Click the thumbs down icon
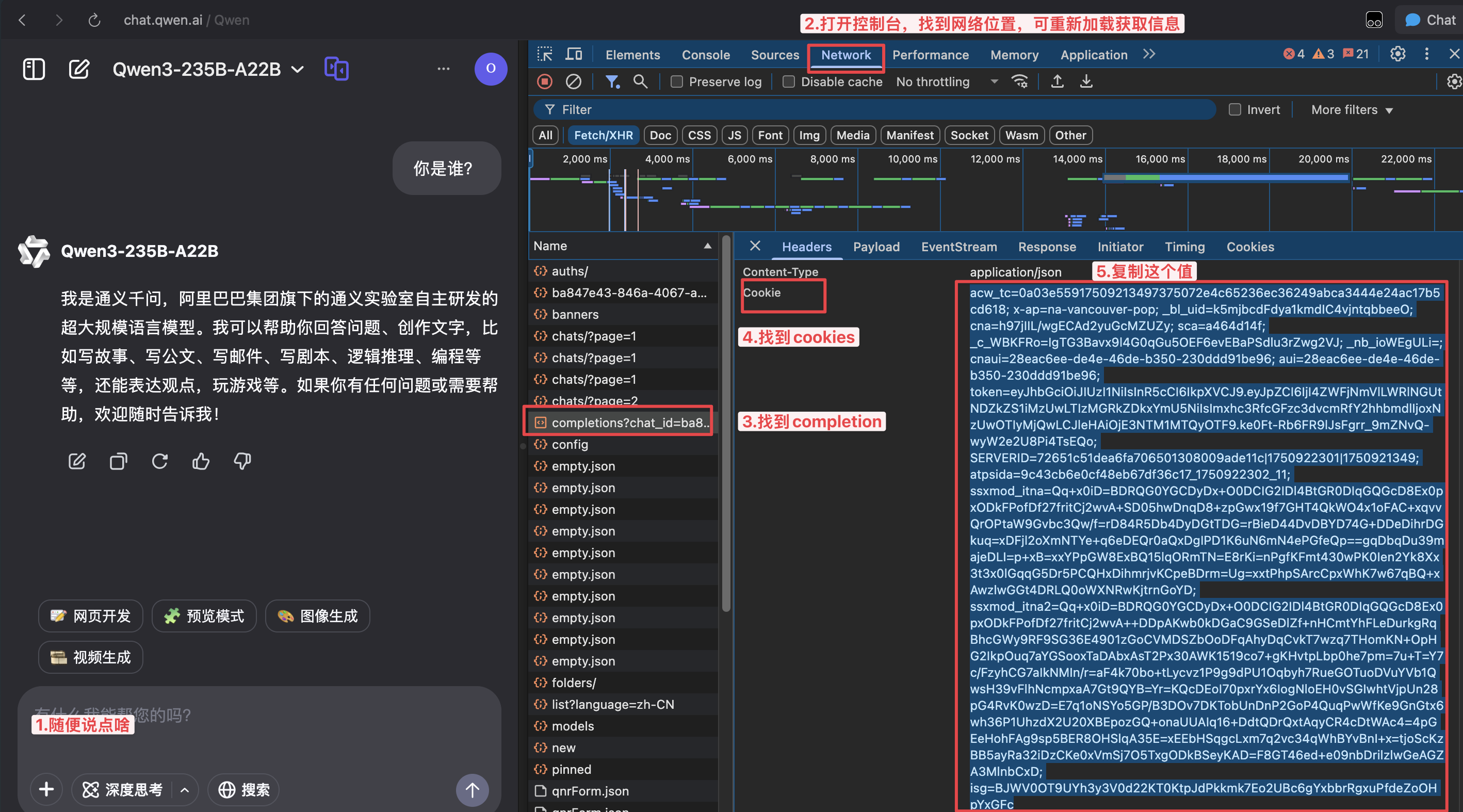This screenshot has height=812, width=1463. click(242, 461)
